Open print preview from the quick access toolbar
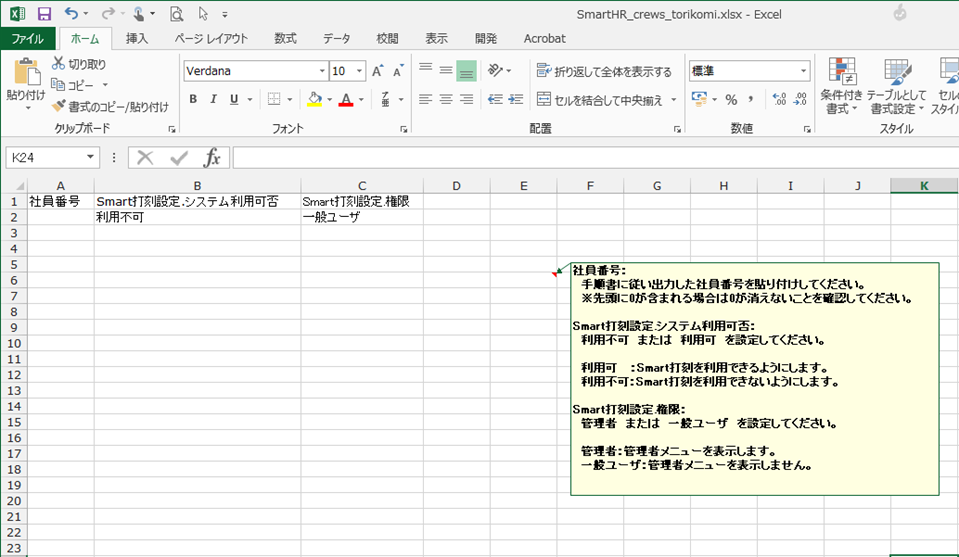The height and width of the screenshot is (557, 959). tap(176, 13)
